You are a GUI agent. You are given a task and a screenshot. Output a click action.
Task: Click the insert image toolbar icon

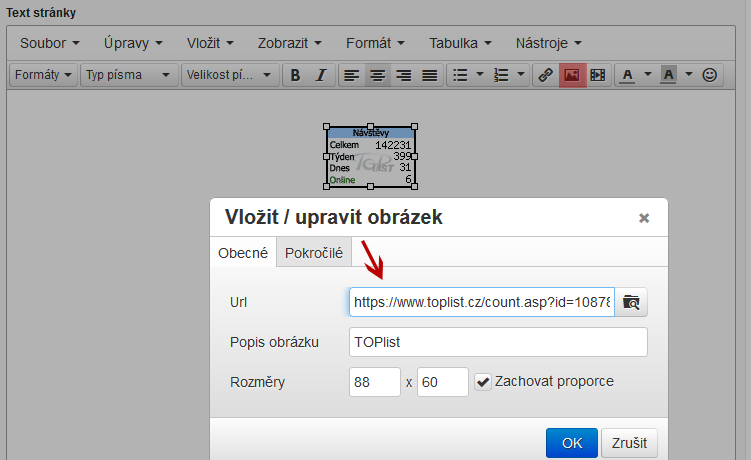(x=571, y=75)
